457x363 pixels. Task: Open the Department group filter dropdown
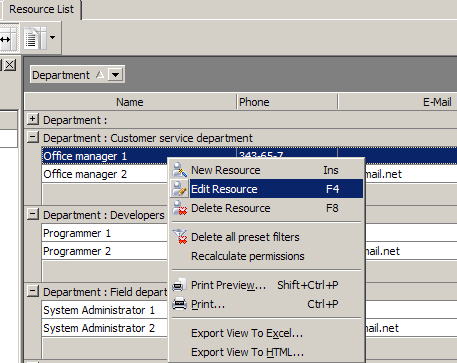tap(116, 75)
